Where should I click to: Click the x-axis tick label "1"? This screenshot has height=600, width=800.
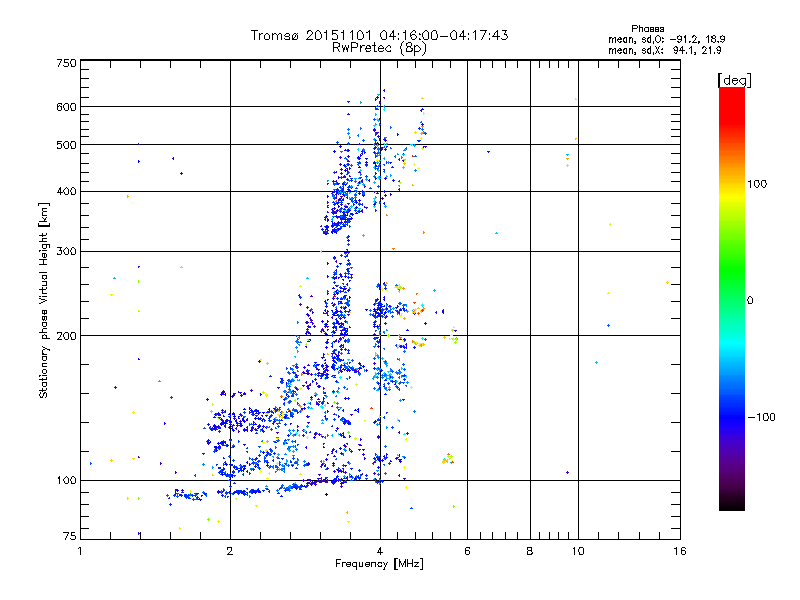click(80, 551)
